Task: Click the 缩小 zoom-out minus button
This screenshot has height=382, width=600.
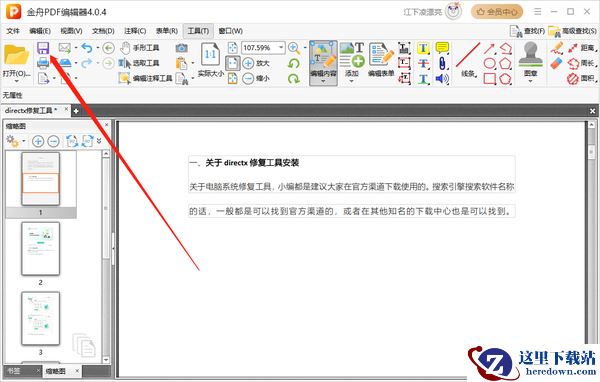Action: click(x=256, y=78)
